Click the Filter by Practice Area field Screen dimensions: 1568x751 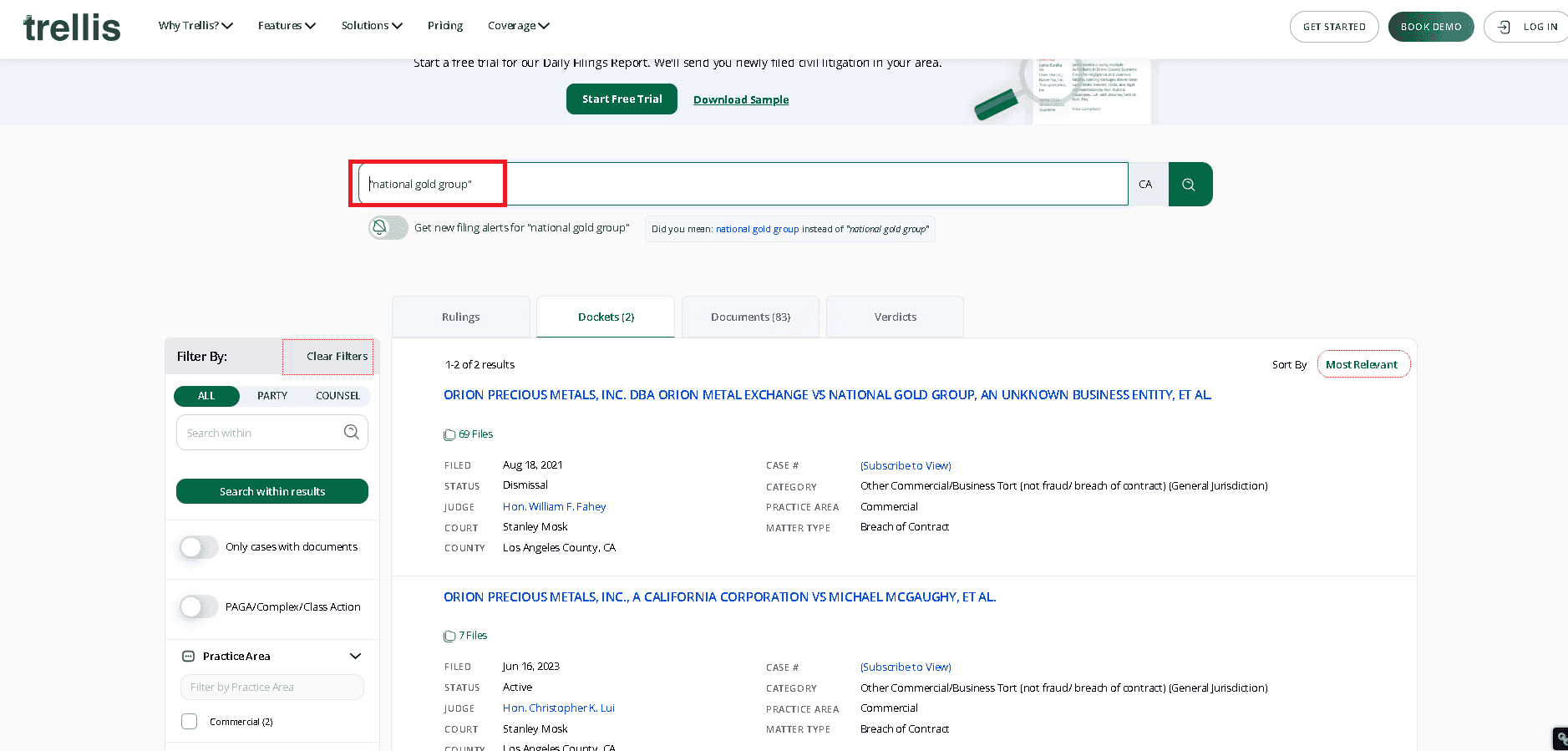tap(272, 688)
